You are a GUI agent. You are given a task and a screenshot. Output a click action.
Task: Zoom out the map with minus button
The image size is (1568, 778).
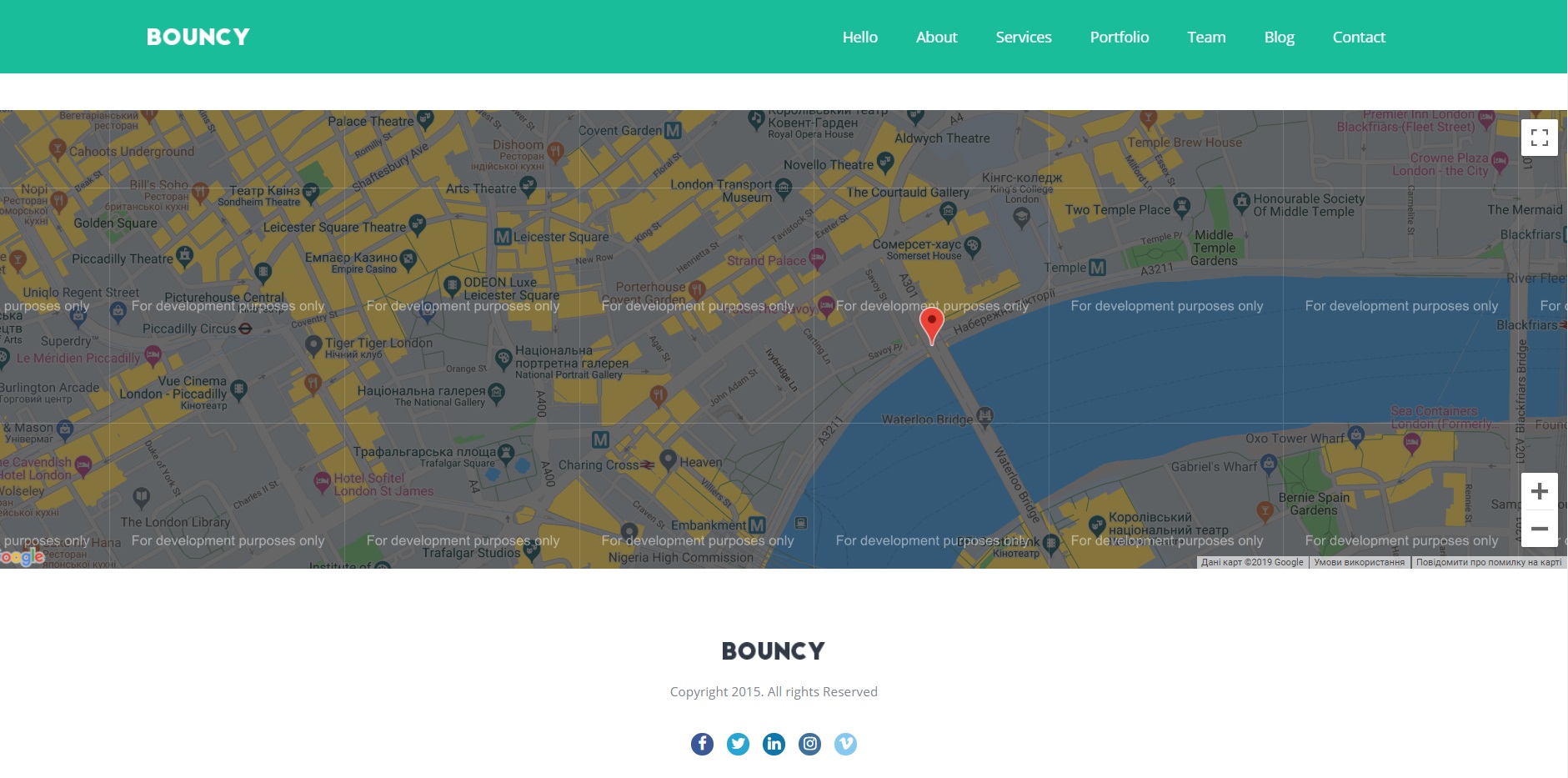(x=1540, y=529)
